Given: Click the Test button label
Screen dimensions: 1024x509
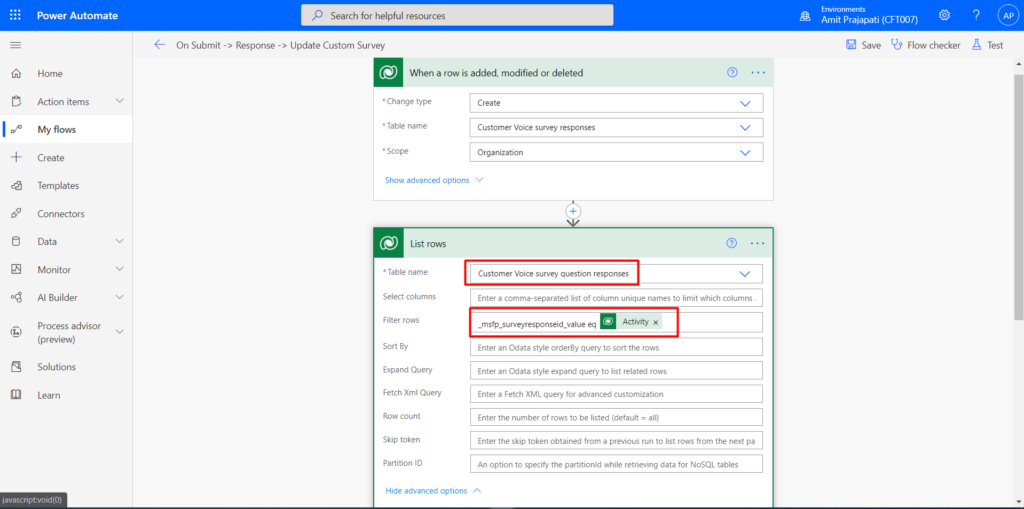Looking at the screenshot, I should [x=995, y=46].
